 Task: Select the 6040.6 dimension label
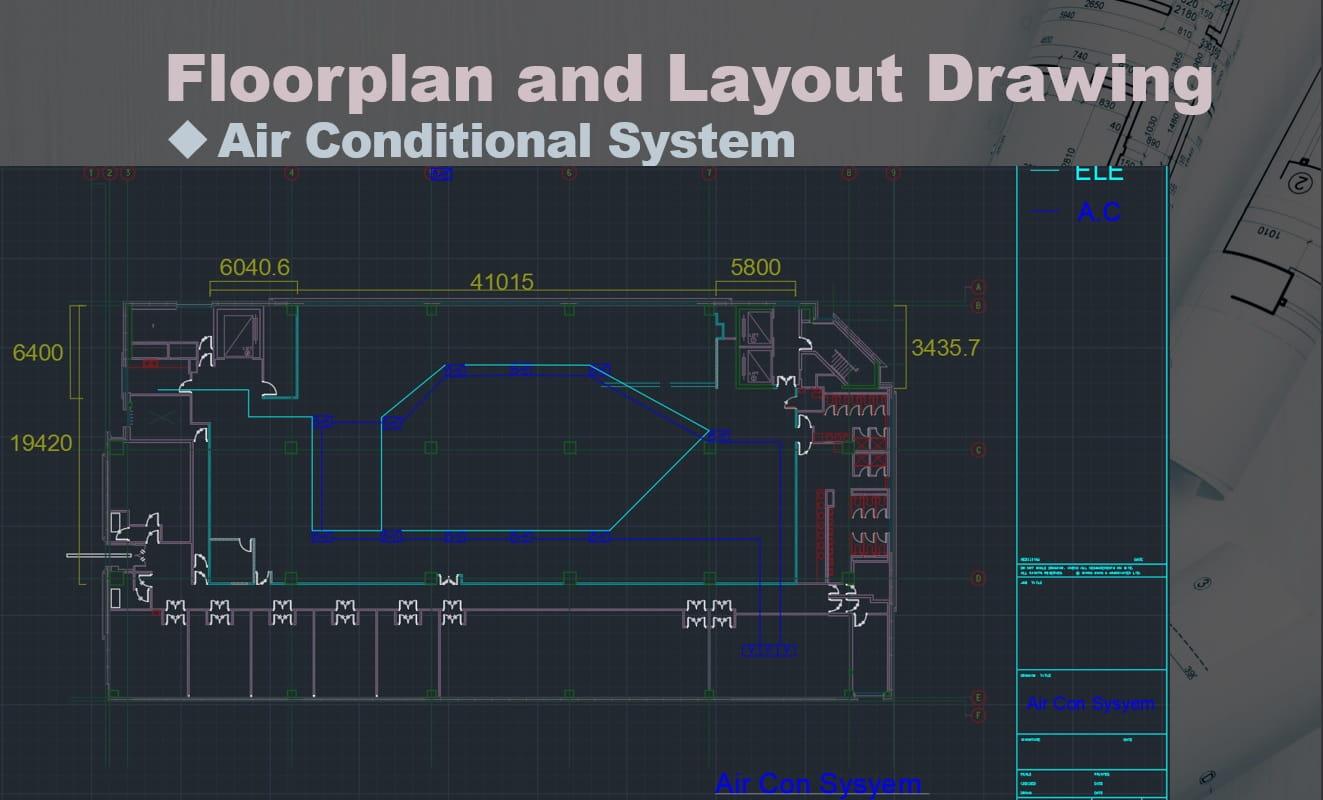point(255,267)
